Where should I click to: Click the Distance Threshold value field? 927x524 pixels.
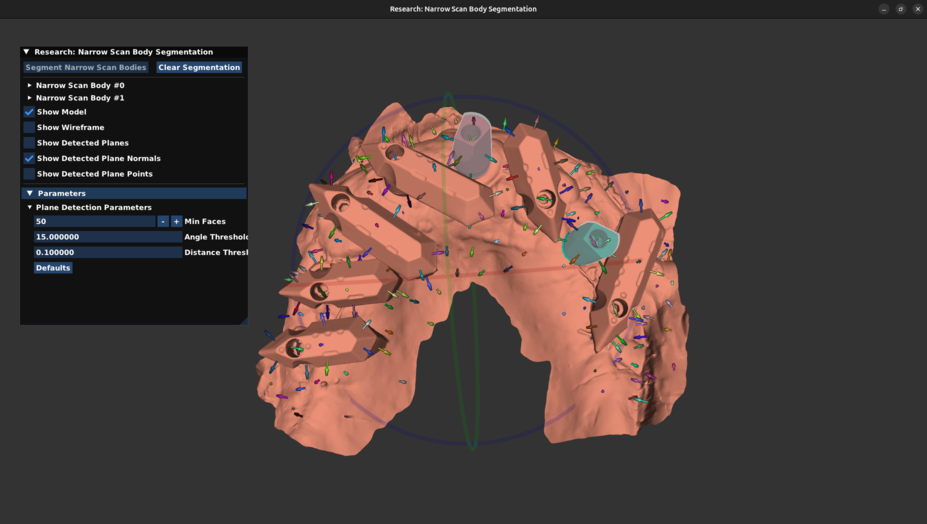pos(107,253)
